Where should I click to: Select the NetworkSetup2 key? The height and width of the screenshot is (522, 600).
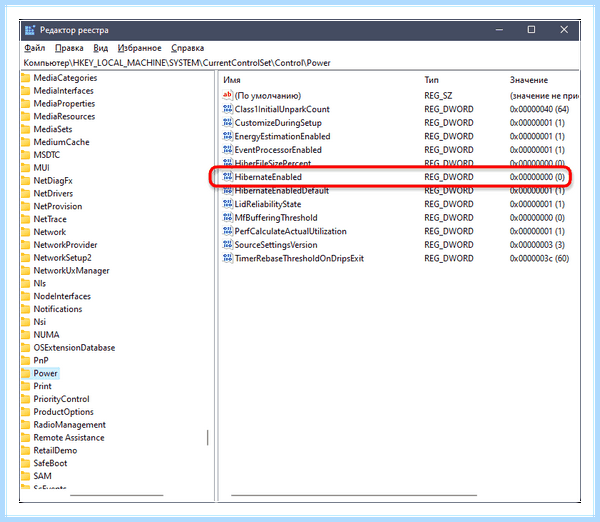[62, 258]
